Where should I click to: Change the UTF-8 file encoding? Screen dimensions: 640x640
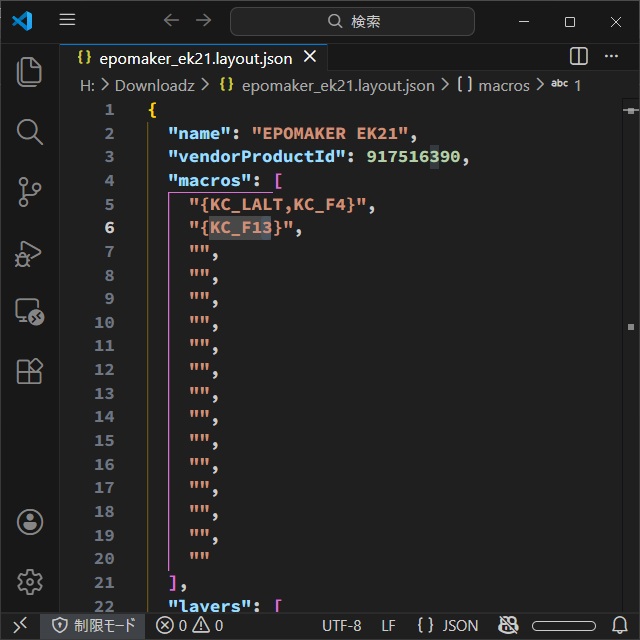tap(341, 626)
